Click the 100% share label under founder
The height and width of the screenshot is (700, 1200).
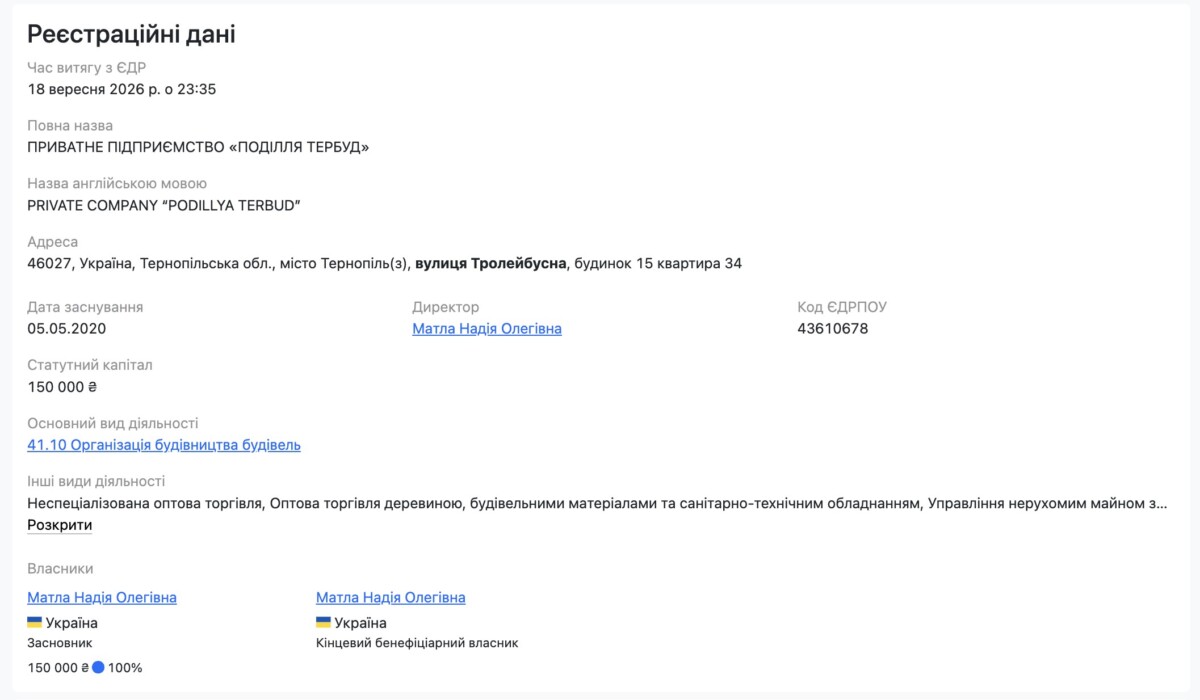point(125,667)
